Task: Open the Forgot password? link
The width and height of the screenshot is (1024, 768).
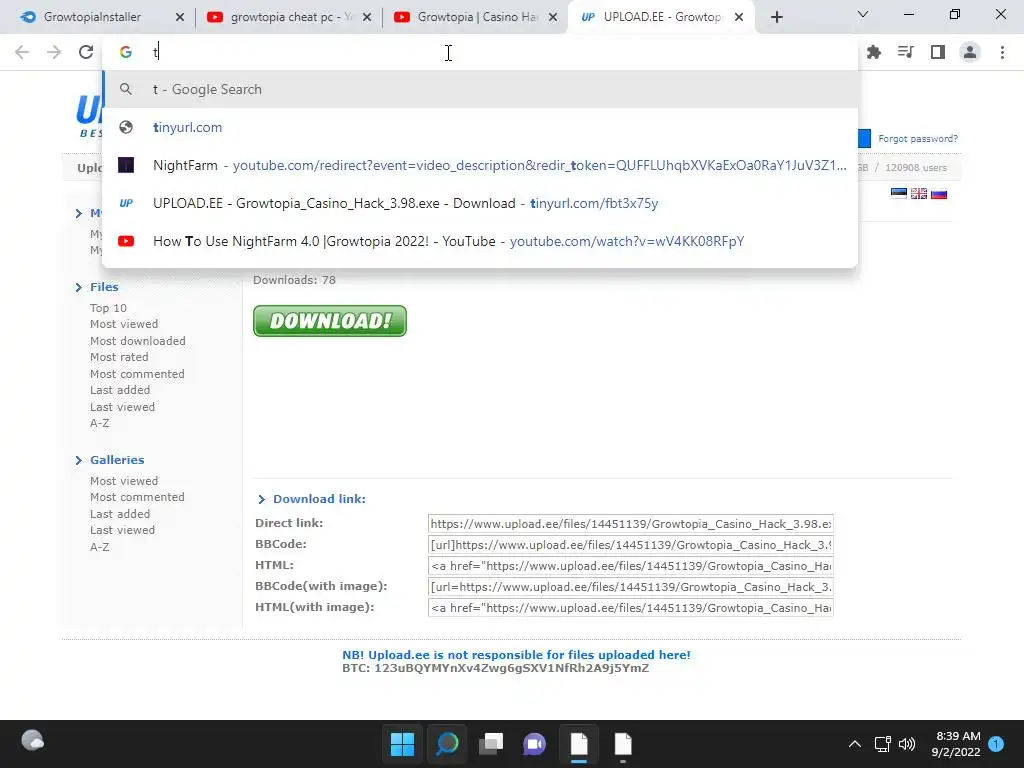Action: (x=918, y=138)
